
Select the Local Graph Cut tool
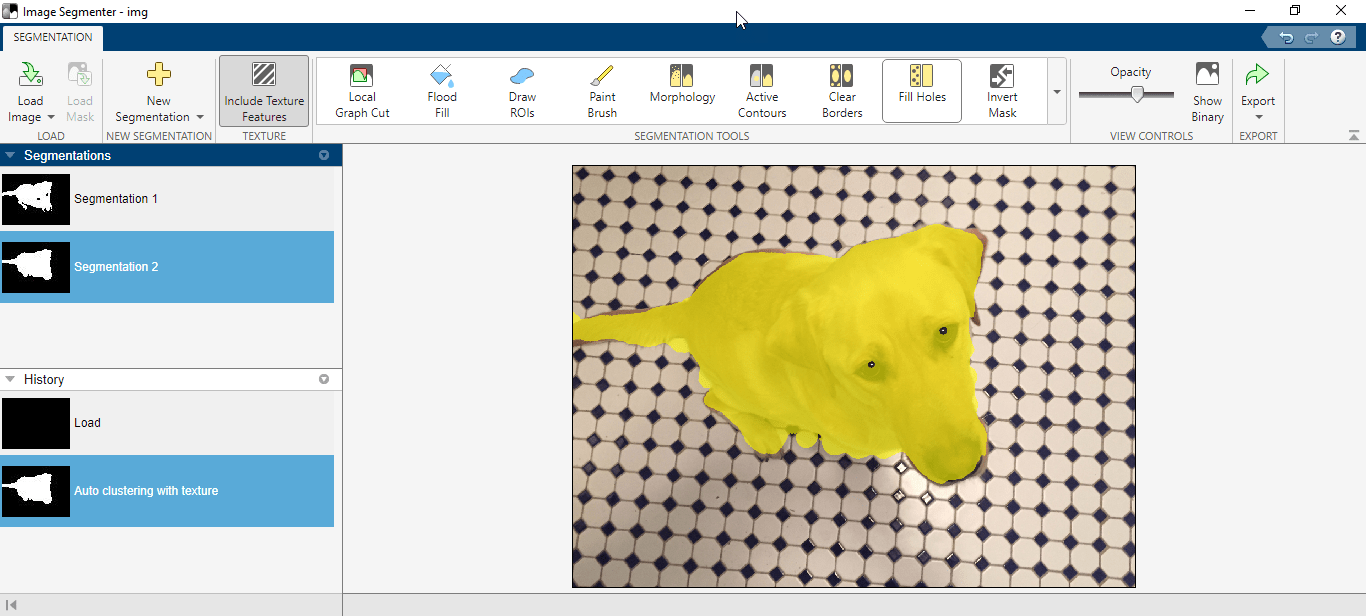coord(361,90)
